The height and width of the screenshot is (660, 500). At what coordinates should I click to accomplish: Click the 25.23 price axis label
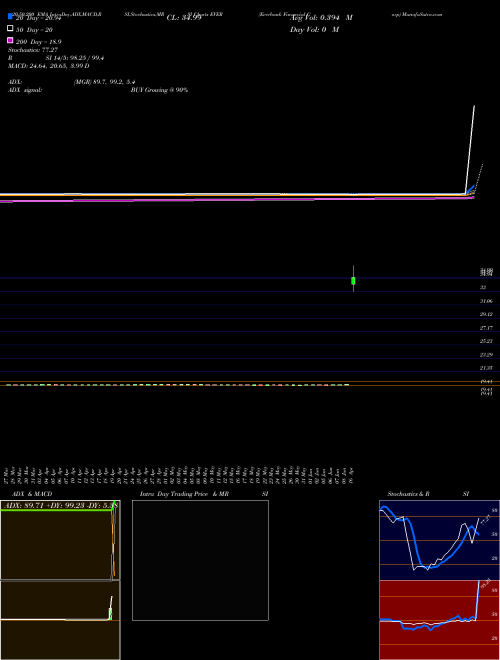coord(486,341)
